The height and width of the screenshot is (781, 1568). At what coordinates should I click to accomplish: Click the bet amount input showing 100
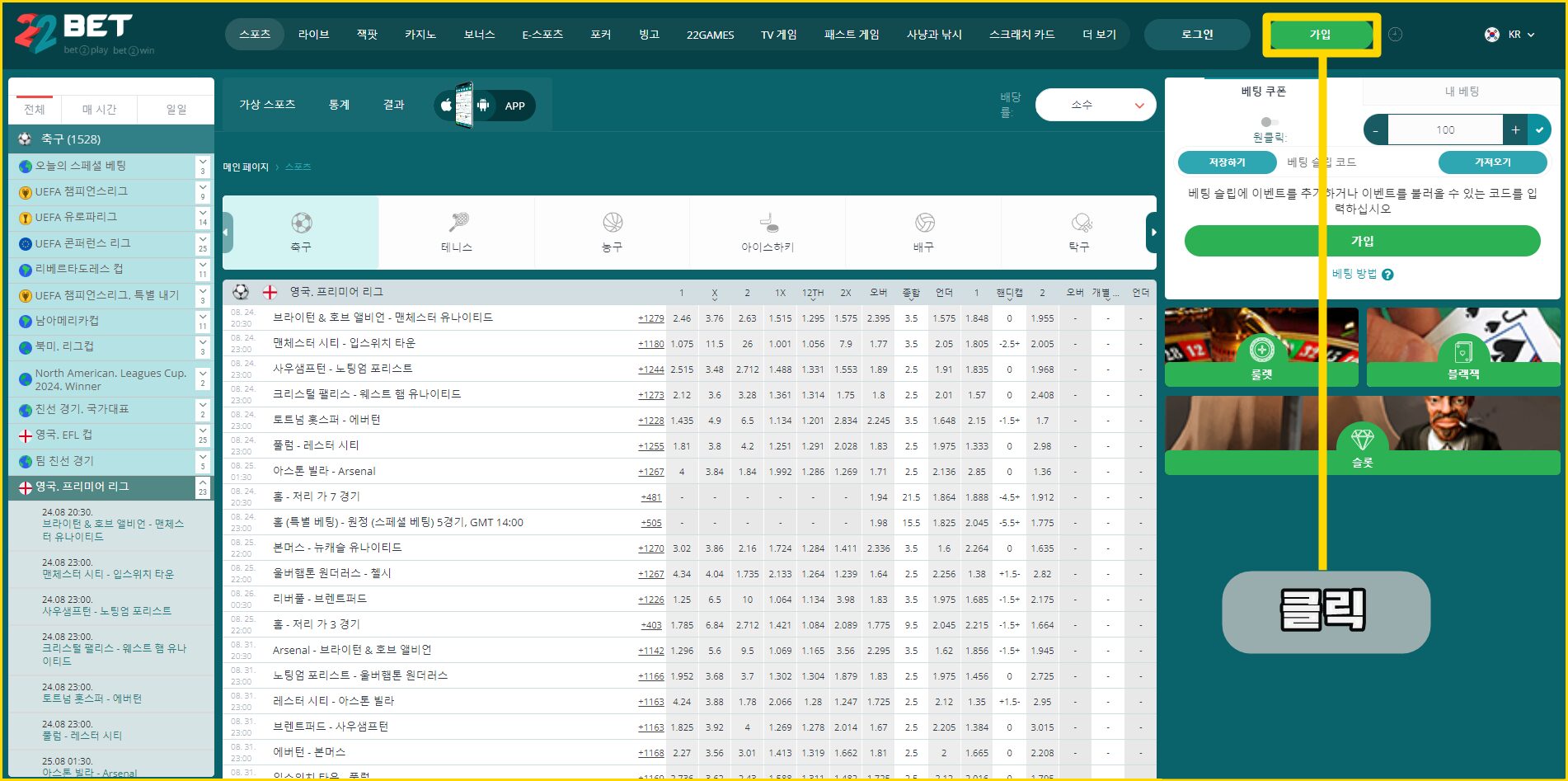point(1445,129)
